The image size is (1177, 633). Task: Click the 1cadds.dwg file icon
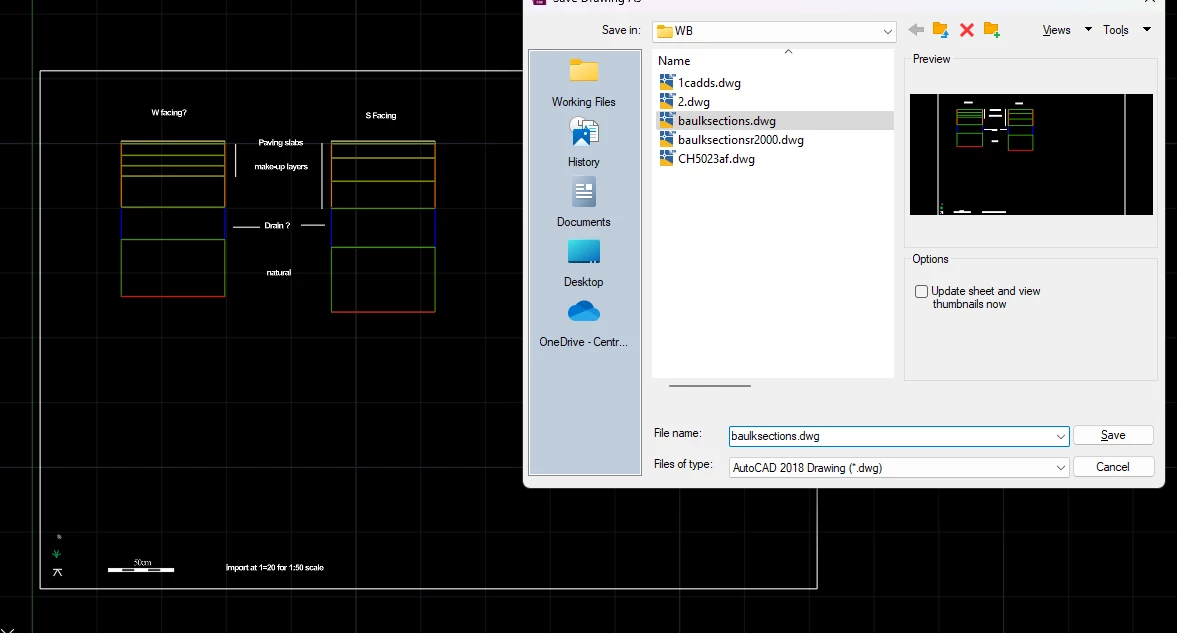coord(667,82)
